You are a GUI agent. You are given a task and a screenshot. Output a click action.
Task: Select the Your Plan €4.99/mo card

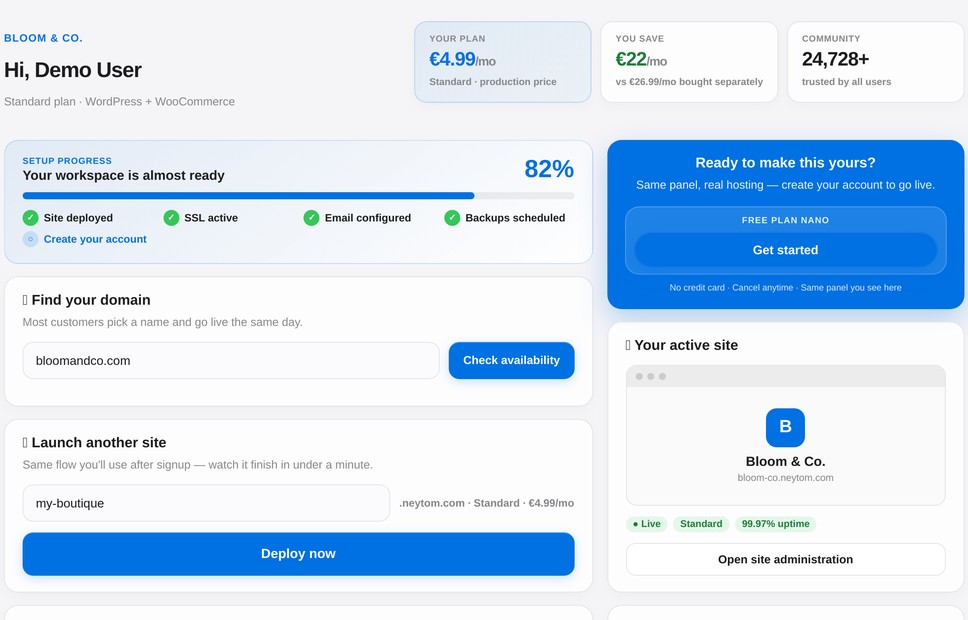pos(503,62)
